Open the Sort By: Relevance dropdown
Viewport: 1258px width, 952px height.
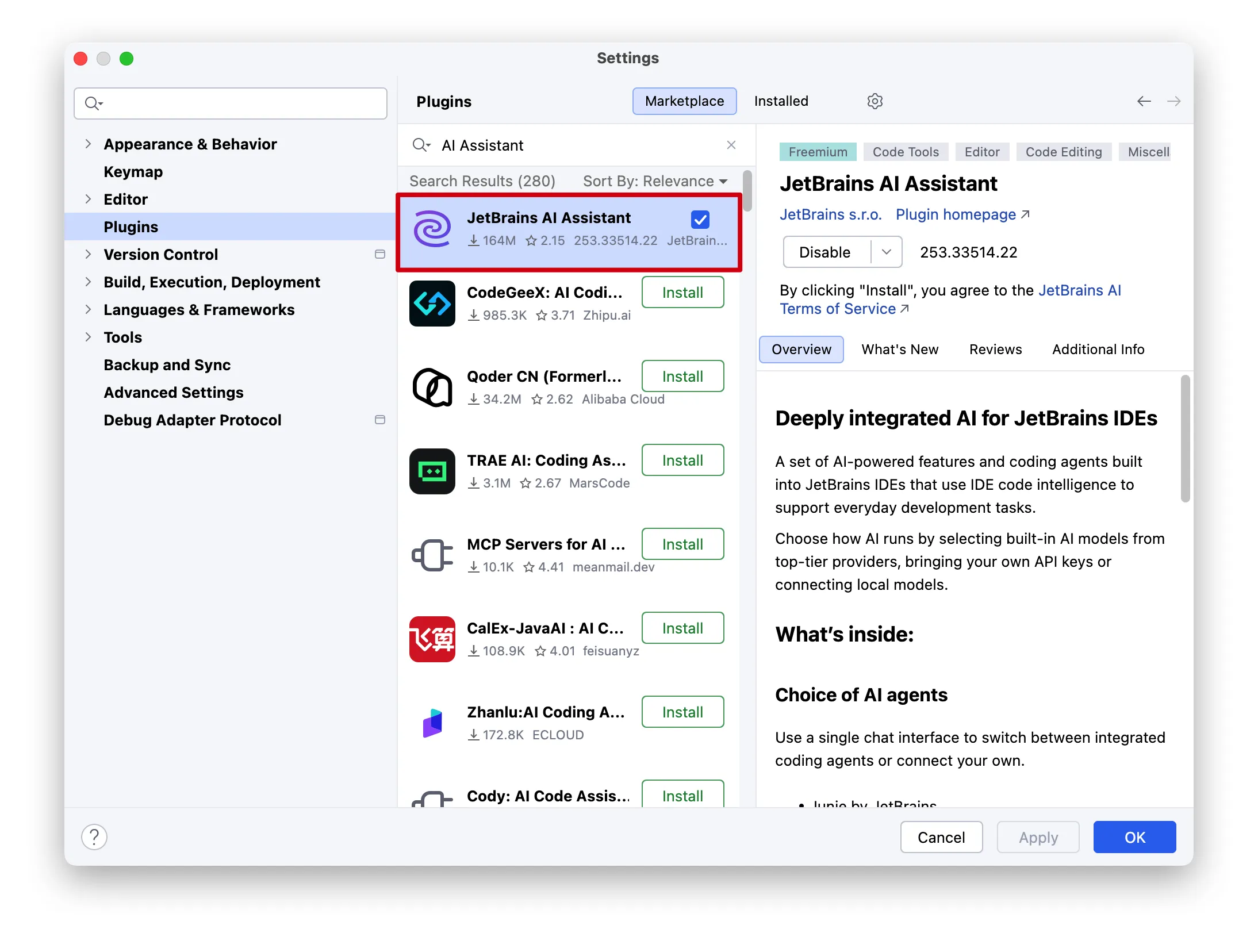point(655,181)
